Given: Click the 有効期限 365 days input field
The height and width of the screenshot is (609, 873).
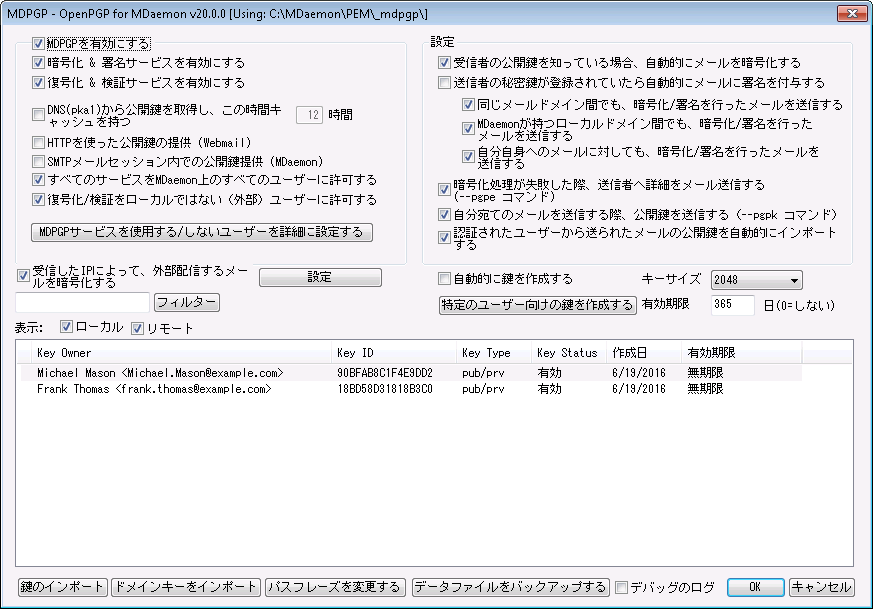Looking at the screenshot, I should pyautogui.click(x=731, y=305).
